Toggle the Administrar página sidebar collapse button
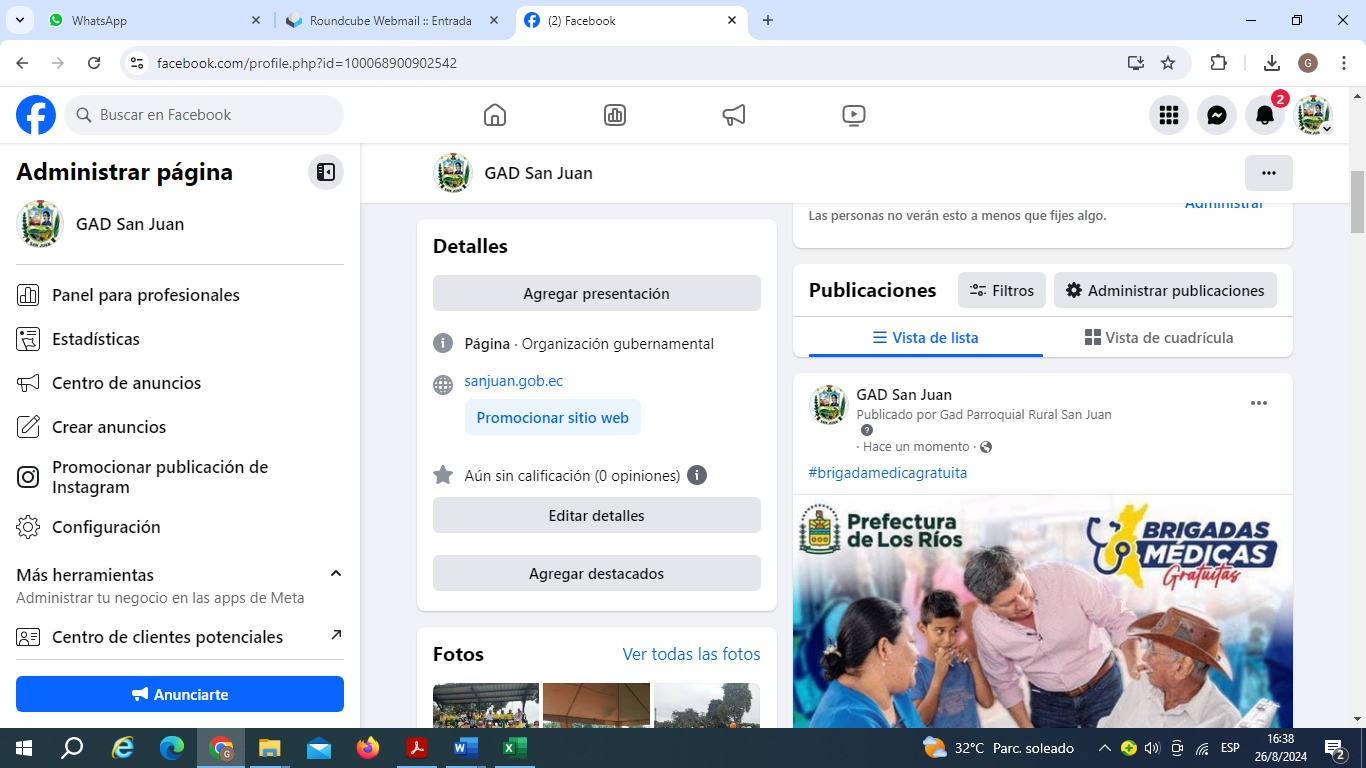This screenshot has height=768, width=1366. pos(325,172)
